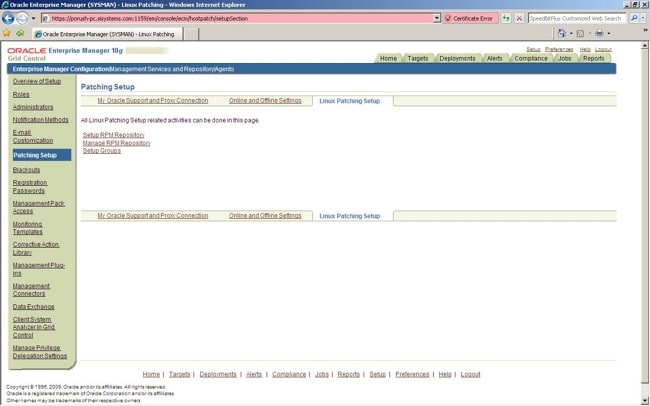Open the Home tab in Grid Control
The image size is (650, 406).
point(388,58)
